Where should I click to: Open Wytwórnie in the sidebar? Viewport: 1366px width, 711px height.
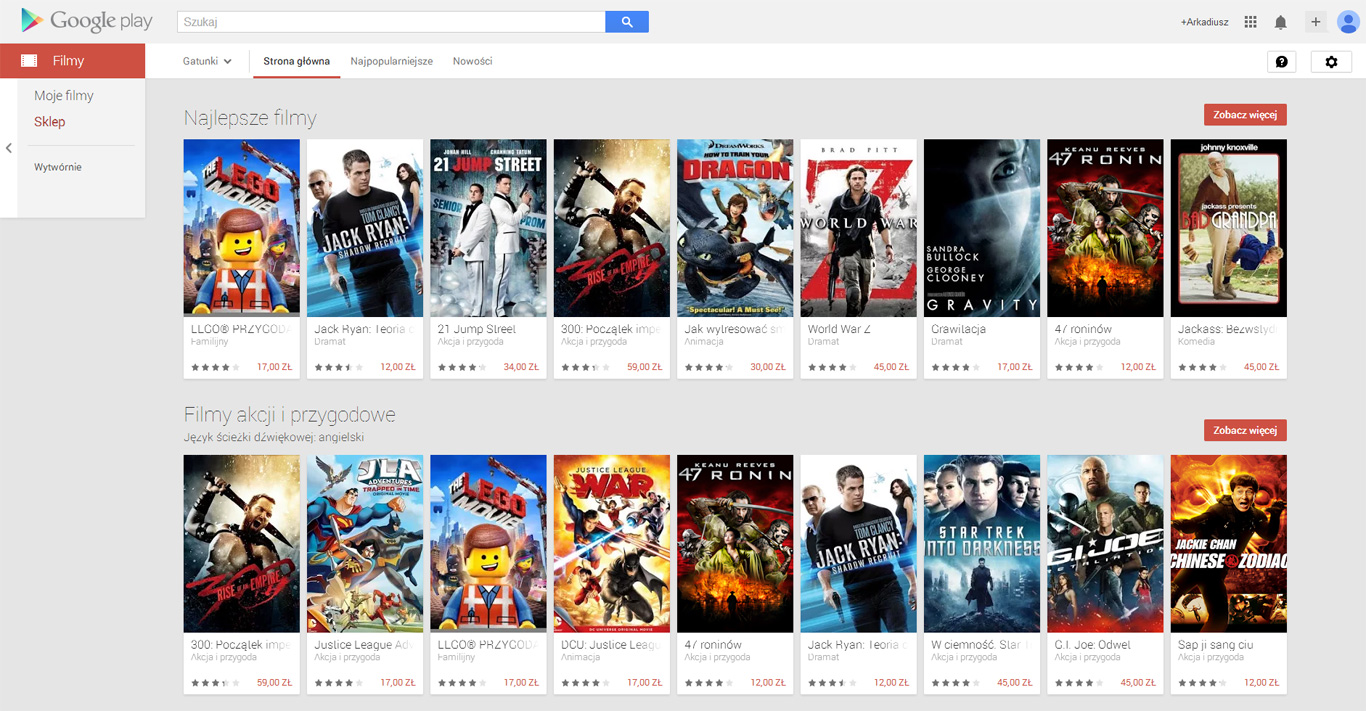(58, 167)
